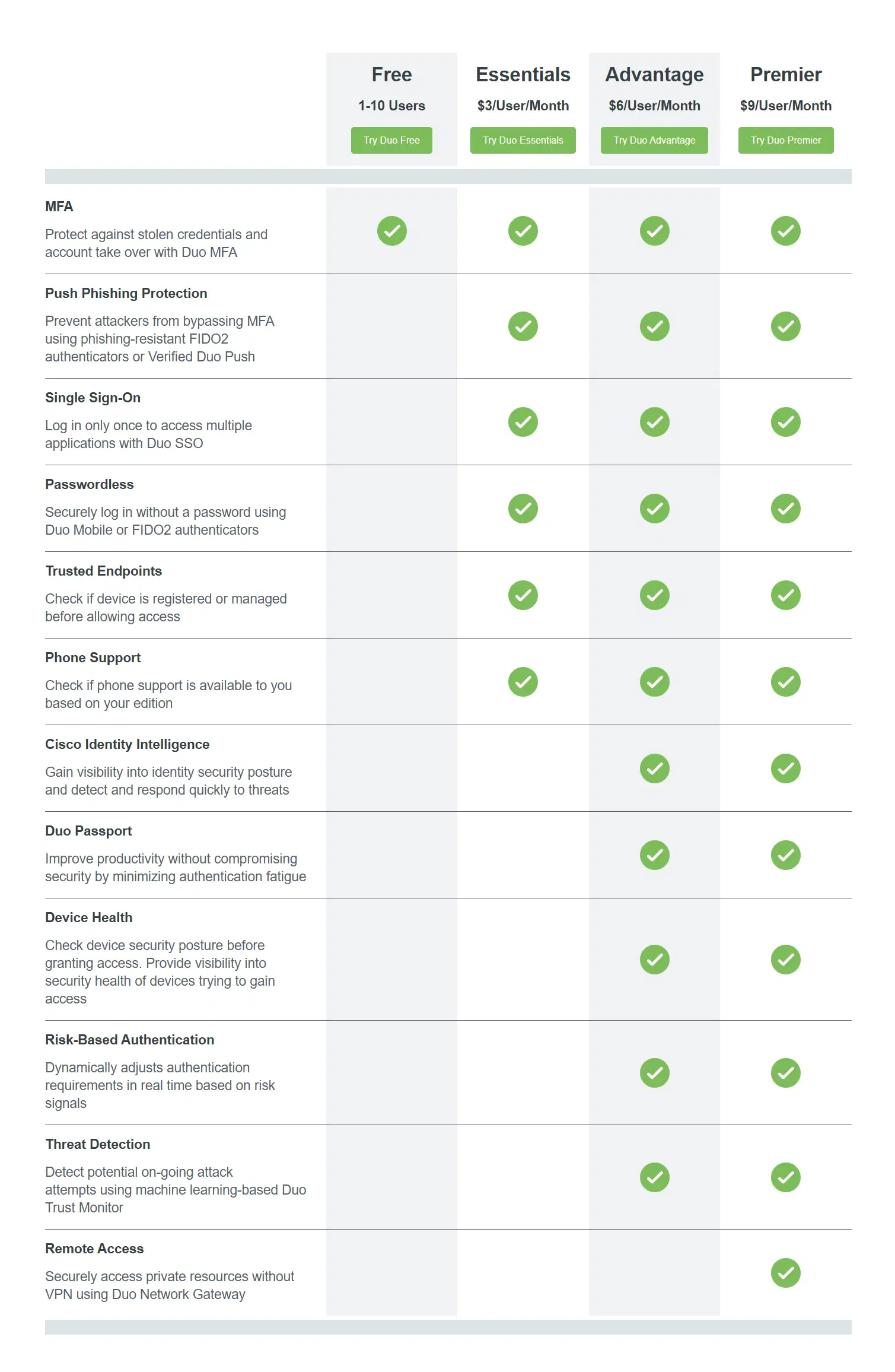Click Phone Support checkmark under Advantage
This screenshot has width=895, height=1372.
point(655,682)
